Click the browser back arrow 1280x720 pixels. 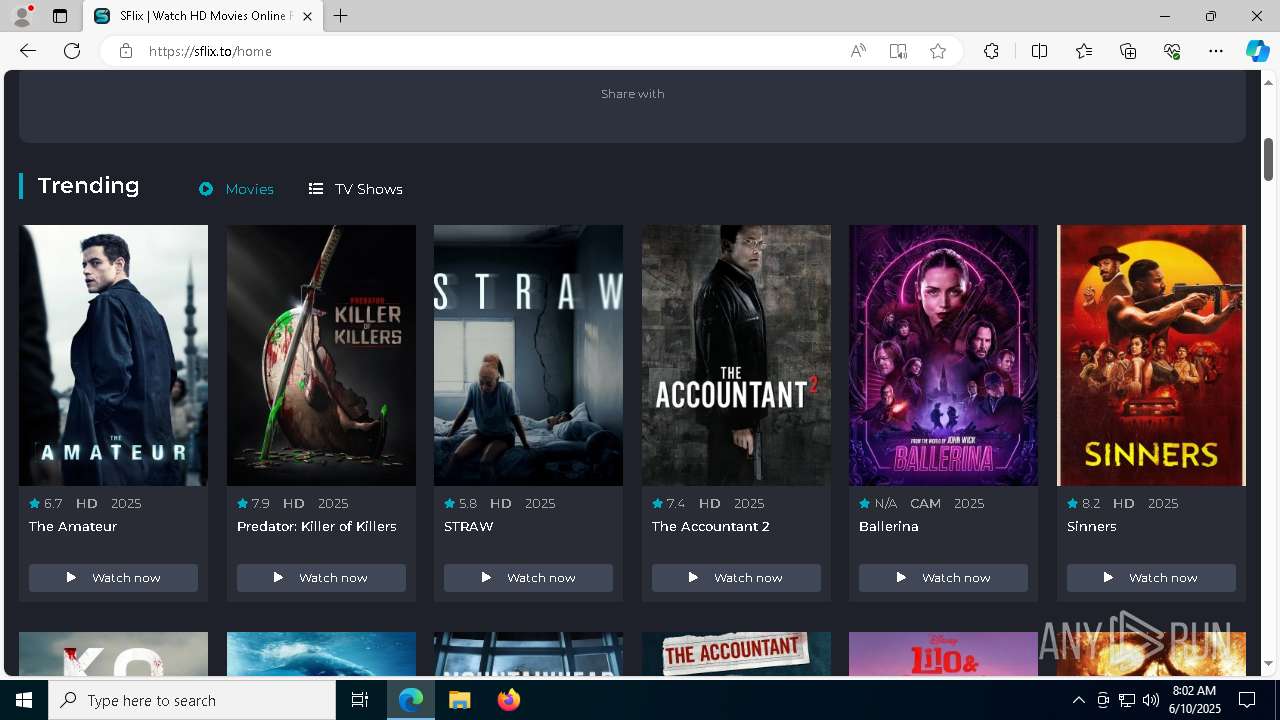coord(28,51)
